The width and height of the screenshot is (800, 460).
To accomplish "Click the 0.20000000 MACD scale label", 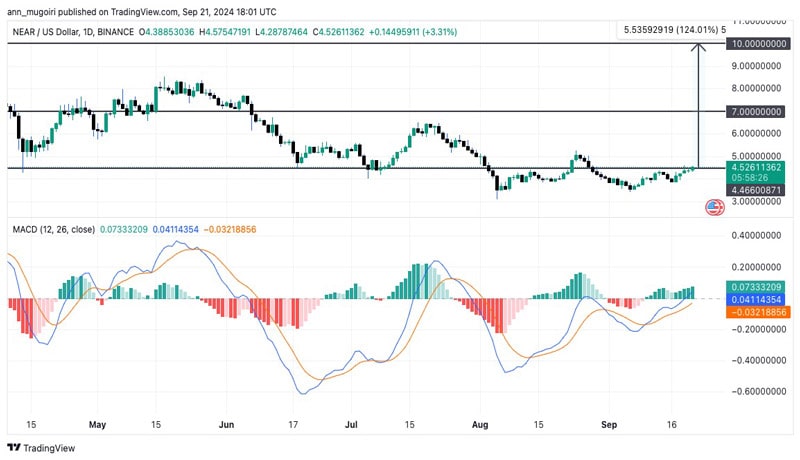I will (x=757, y=267).
